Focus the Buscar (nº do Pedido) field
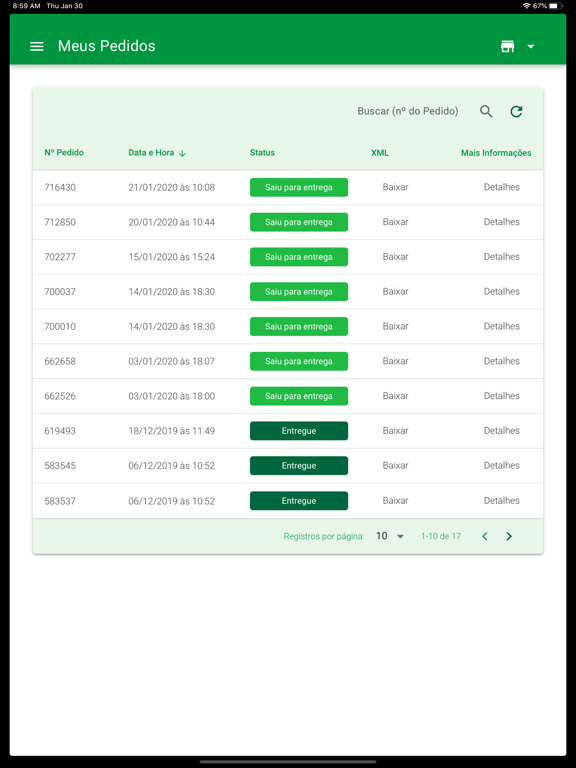The width and height of the screenshot is (576, 768). click(408, 111)
